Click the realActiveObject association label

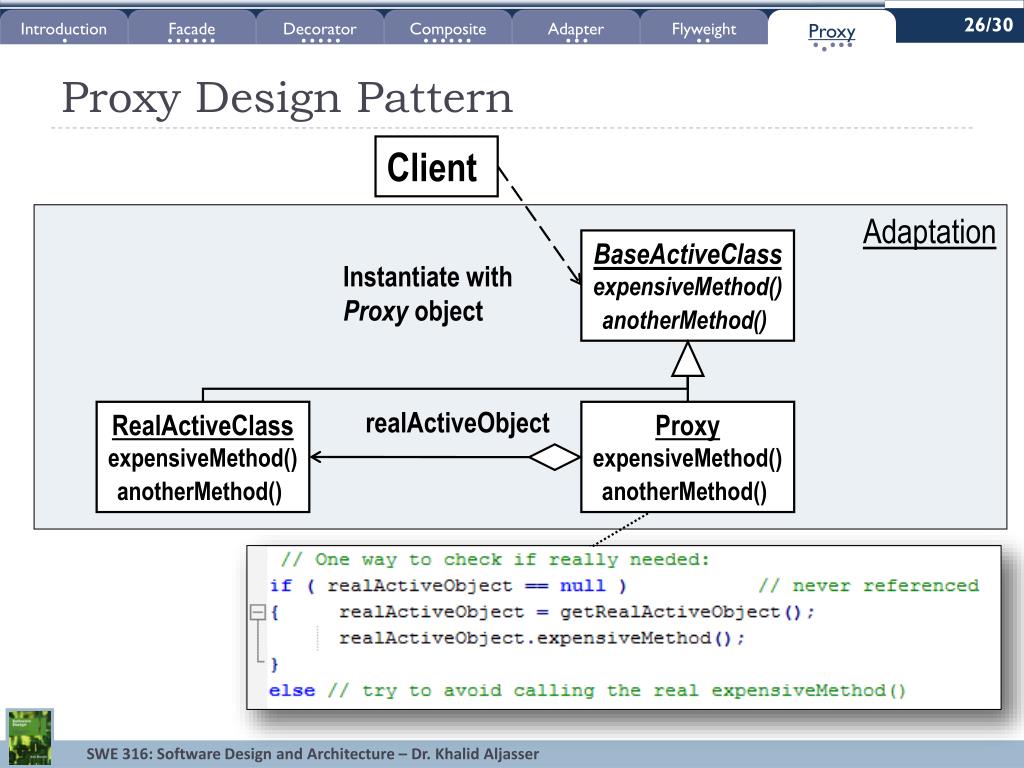457,423
